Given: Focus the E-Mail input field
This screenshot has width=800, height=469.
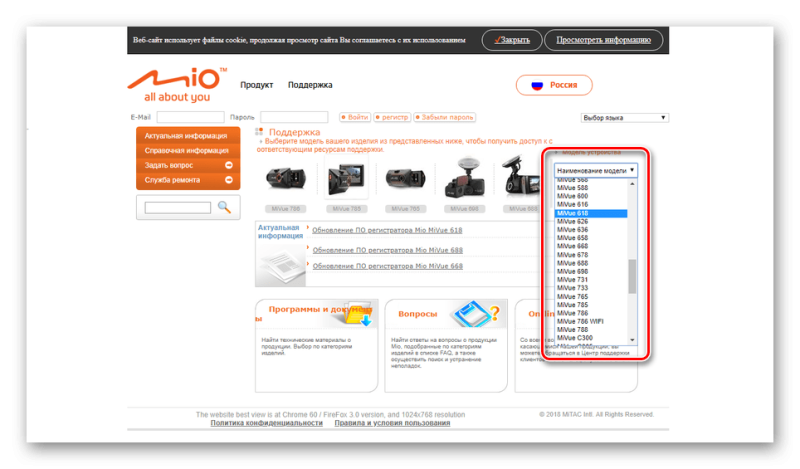Looking at the screenshot, I should point(190,117).
